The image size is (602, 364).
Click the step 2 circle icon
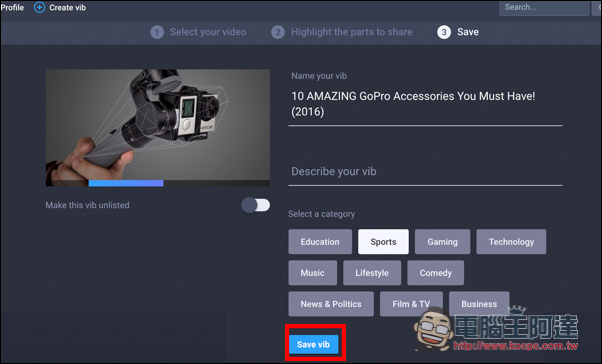point(278,32)
